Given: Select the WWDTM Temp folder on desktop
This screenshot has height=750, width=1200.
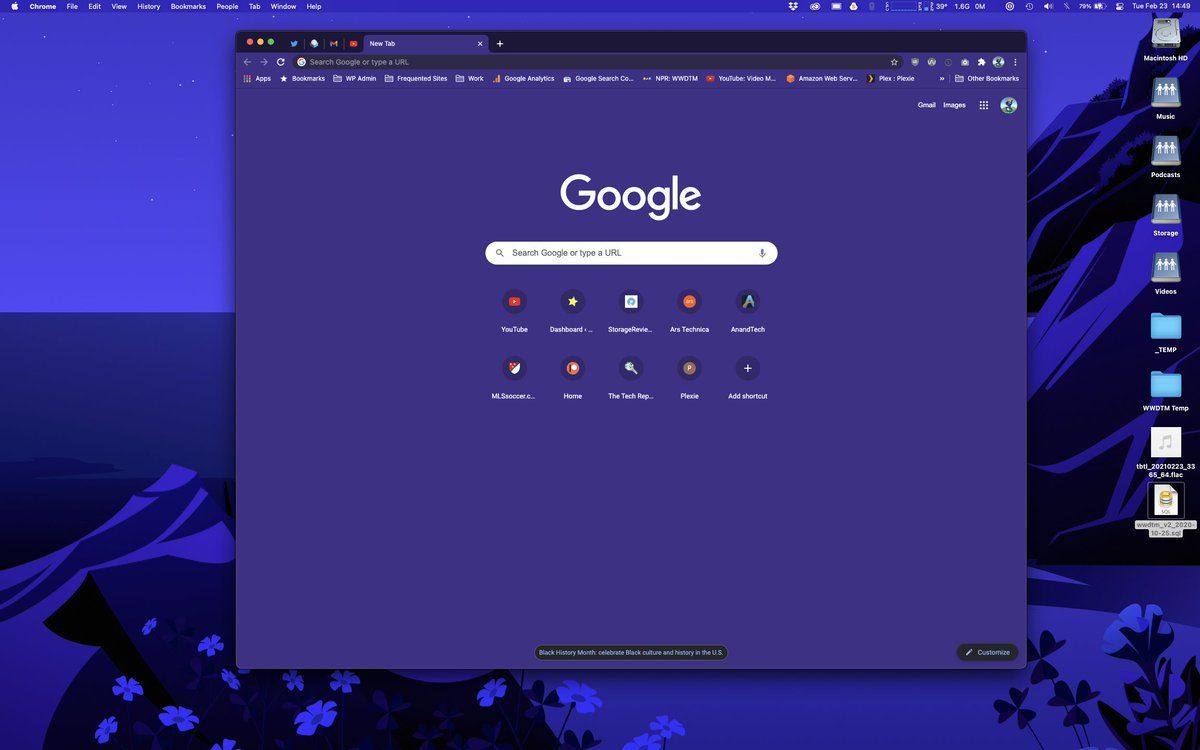Looking at the screenshot, I should (x=1166, y=390).
